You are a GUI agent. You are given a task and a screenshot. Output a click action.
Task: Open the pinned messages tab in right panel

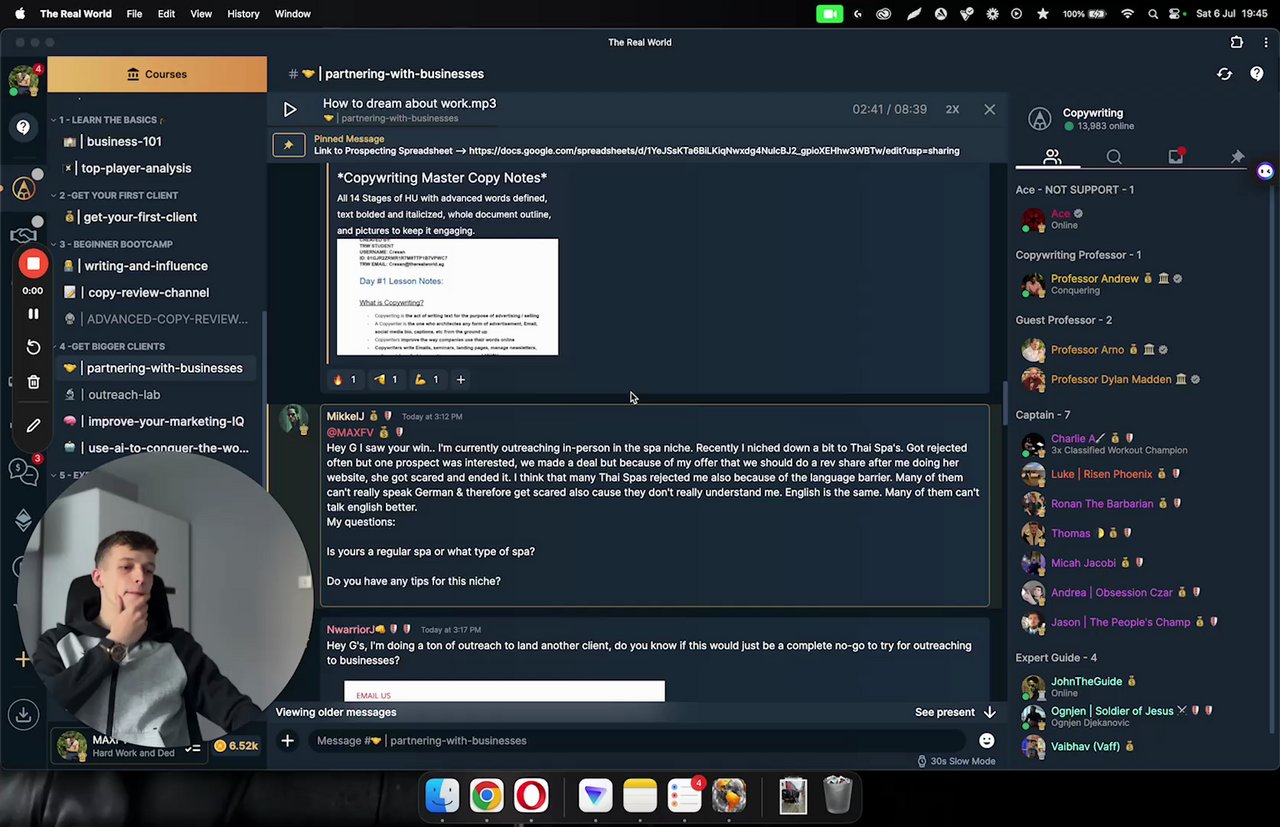point(1237,158)
